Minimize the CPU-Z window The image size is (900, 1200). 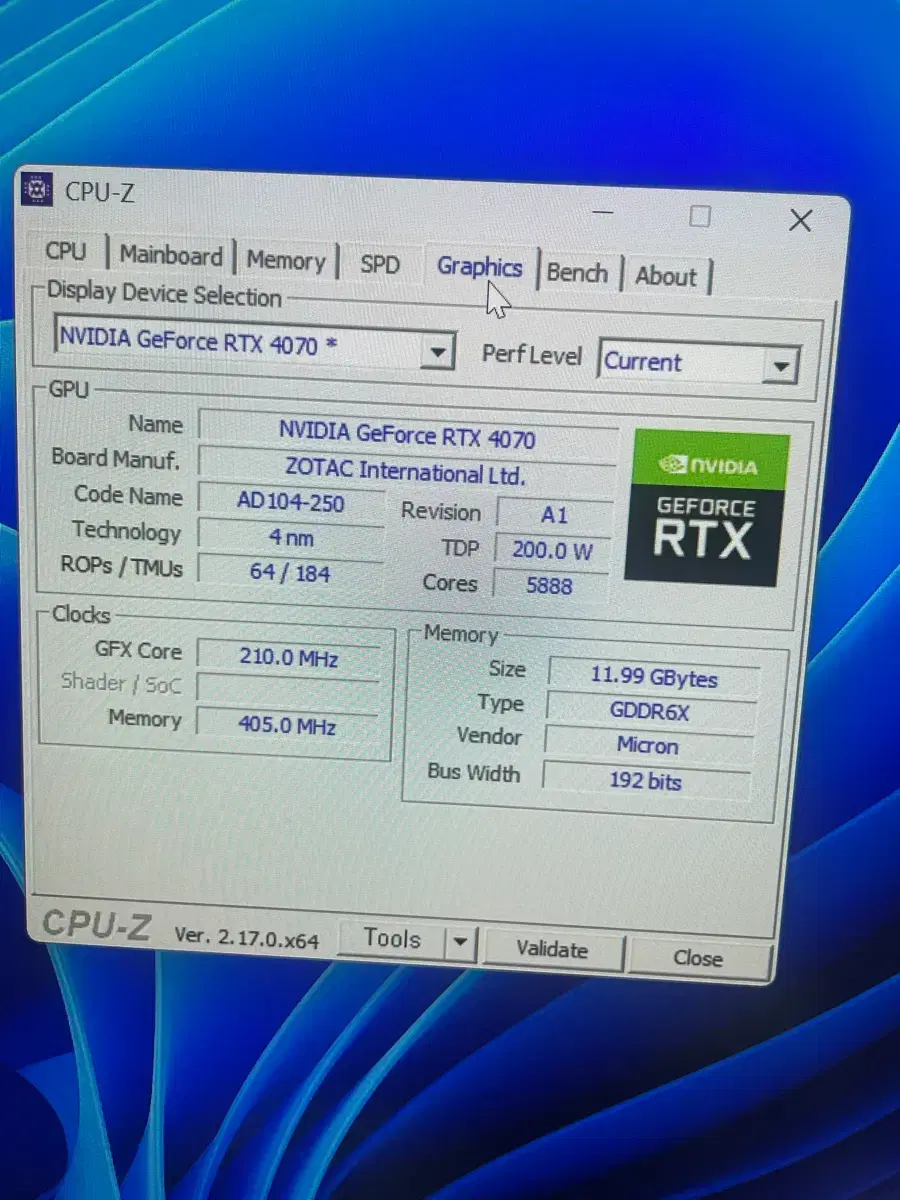(604, 212)
